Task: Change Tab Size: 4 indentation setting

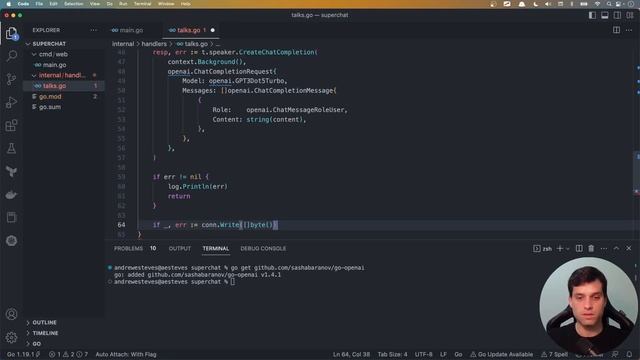Action: (x=392, y=354)
